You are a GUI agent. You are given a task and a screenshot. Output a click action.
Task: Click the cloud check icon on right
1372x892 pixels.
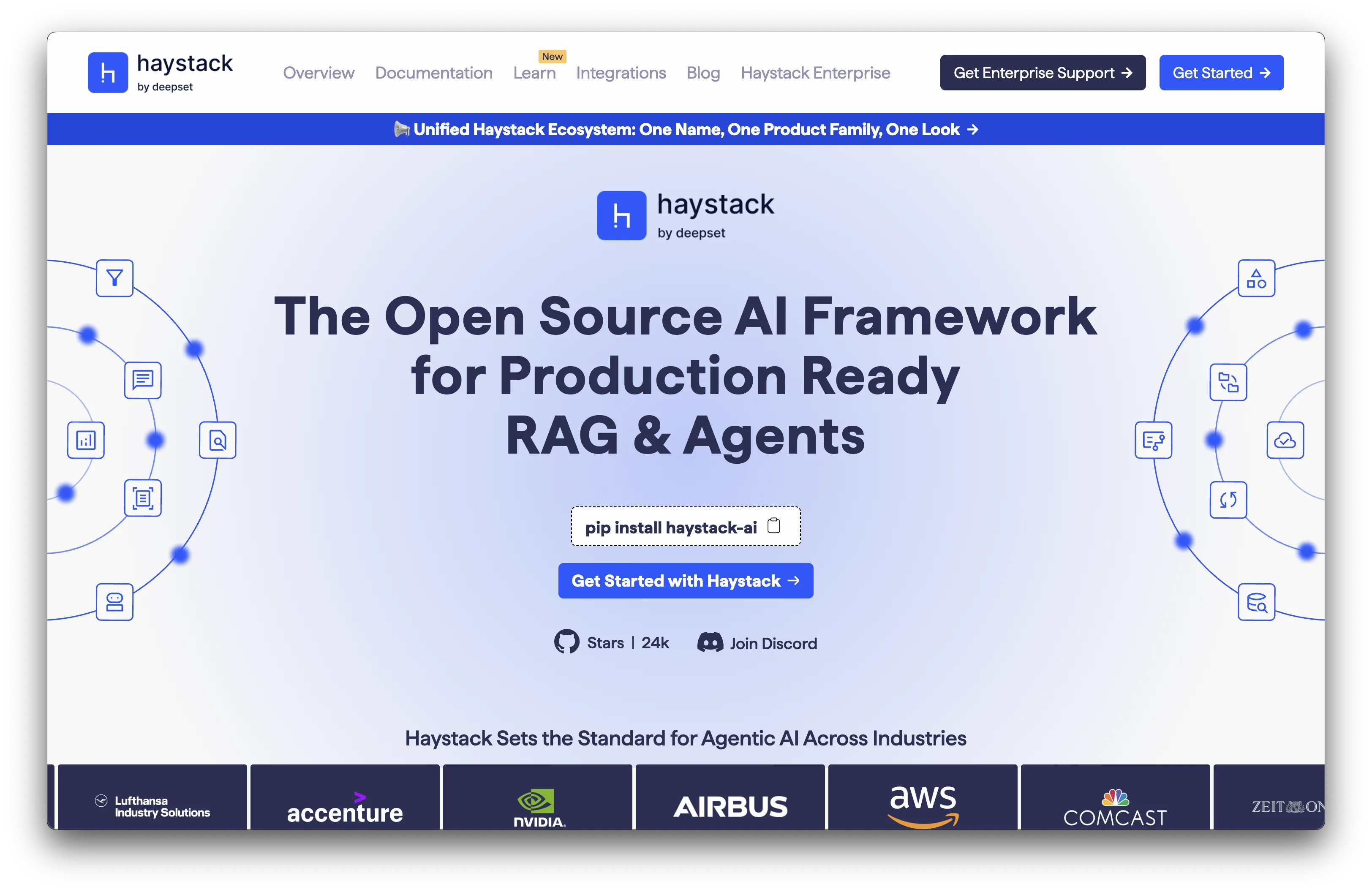tap(1285, 440)
